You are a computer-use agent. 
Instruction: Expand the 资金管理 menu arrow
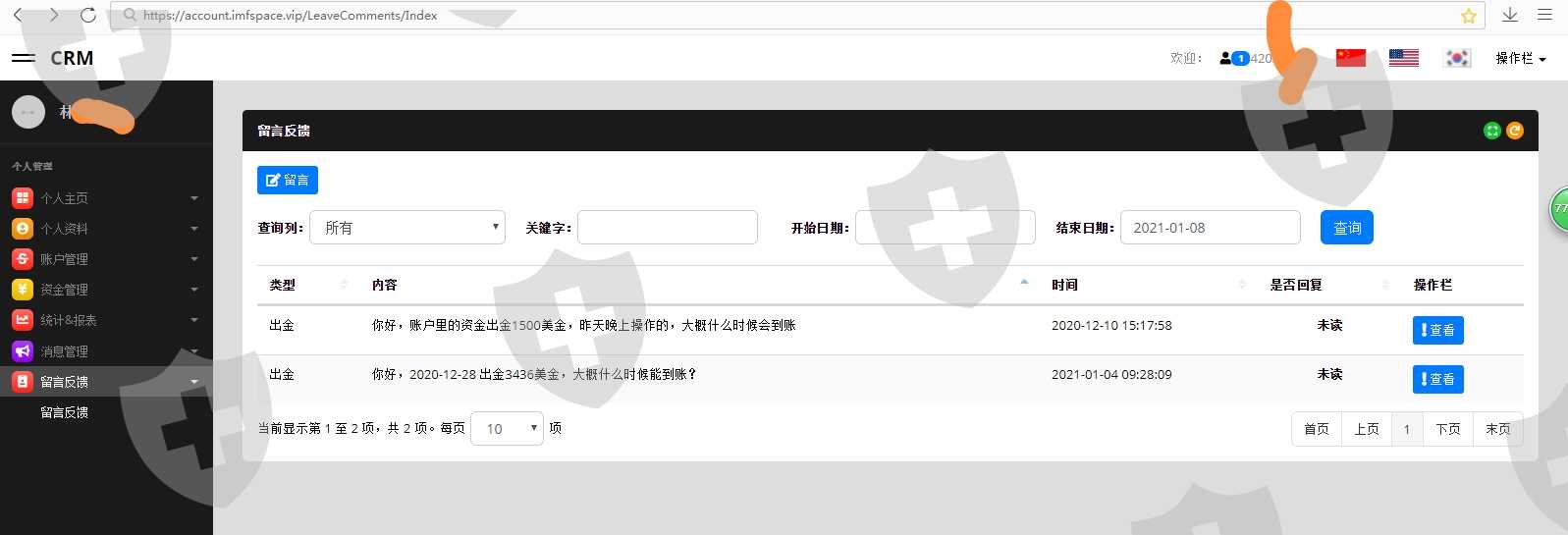click(194, 290)
